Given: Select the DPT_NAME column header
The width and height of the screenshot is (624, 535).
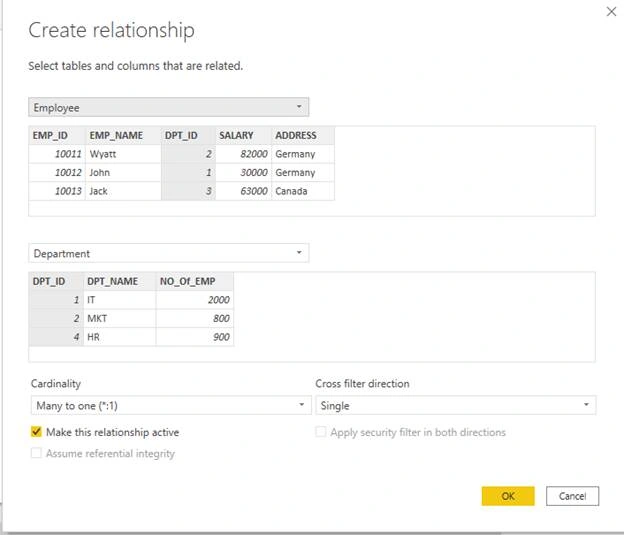Looking at the screenshot, I should click(119, 281).
